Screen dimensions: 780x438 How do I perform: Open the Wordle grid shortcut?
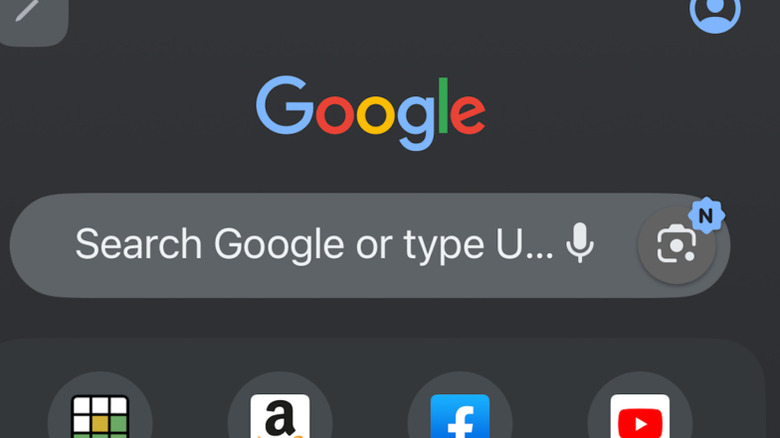(x=100, y=416)
